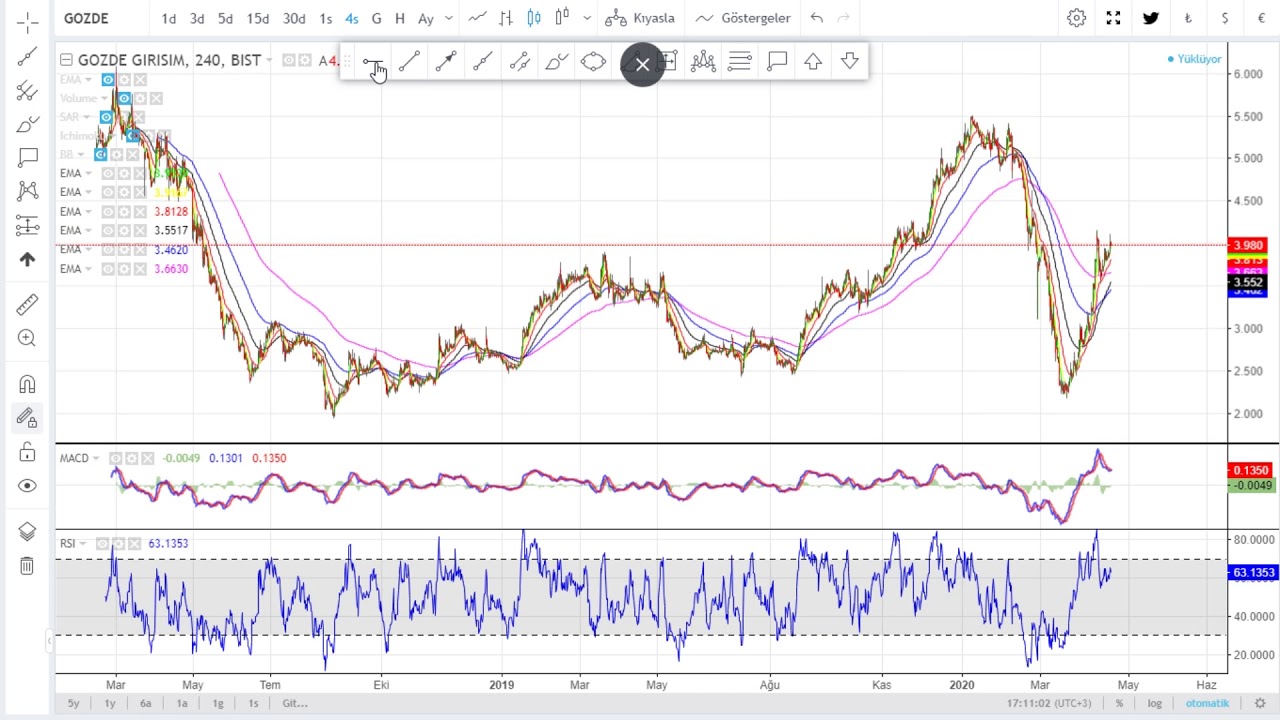This screenshot has width=1280, height=720.
Task: Open Git... go-to-date button
Action: pyautogui.click(x=295, y=703)
